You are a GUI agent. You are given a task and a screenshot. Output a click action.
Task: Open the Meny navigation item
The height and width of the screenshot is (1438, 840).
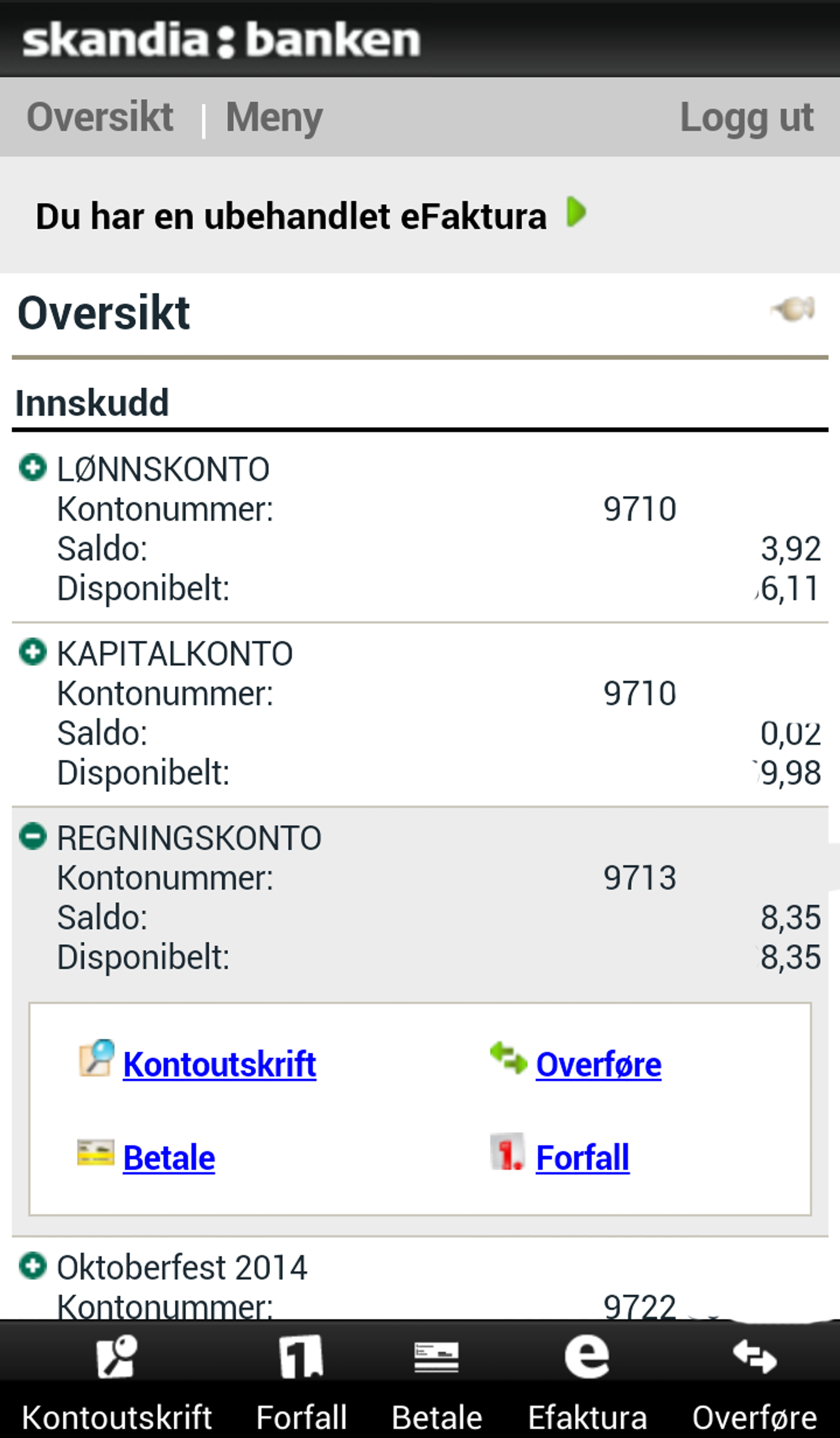click(274, 118)
